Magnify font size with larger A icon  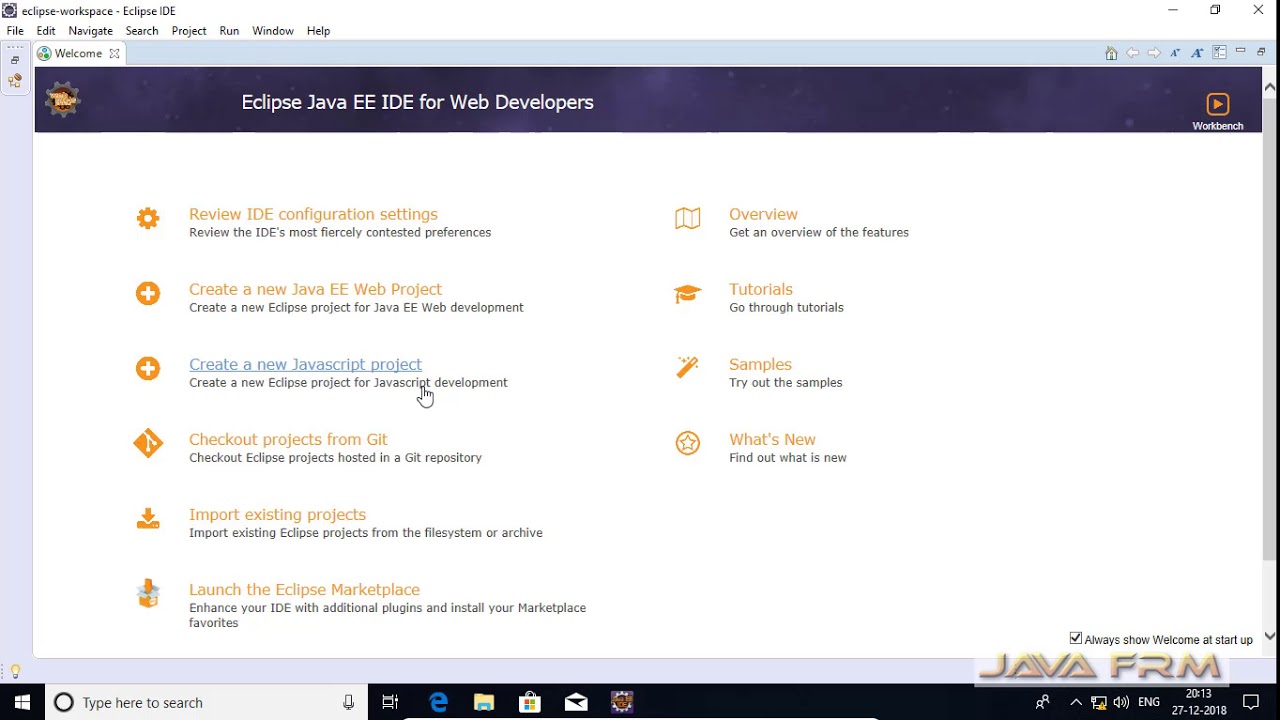click(1197, 53)
